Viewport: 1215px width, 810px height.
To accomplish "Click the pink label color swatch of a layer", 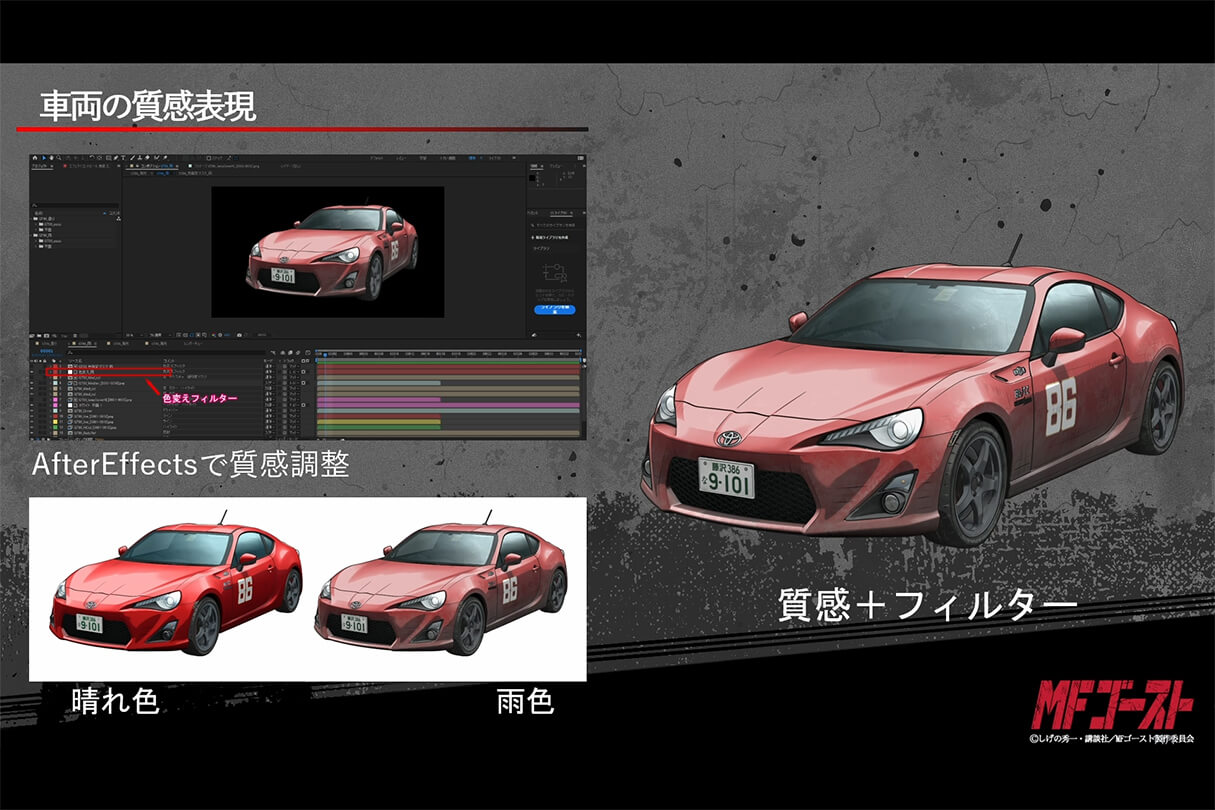I will point(56,399).
